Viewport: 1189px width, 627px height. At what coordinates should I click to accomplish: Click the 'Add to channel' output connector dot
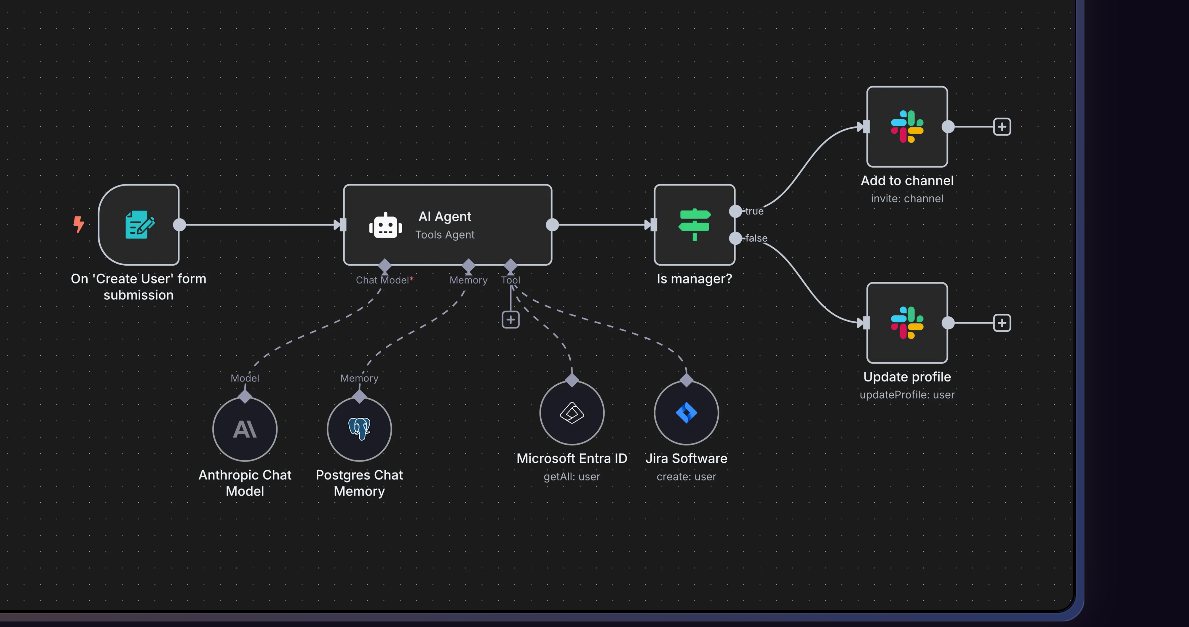(948, 127)
